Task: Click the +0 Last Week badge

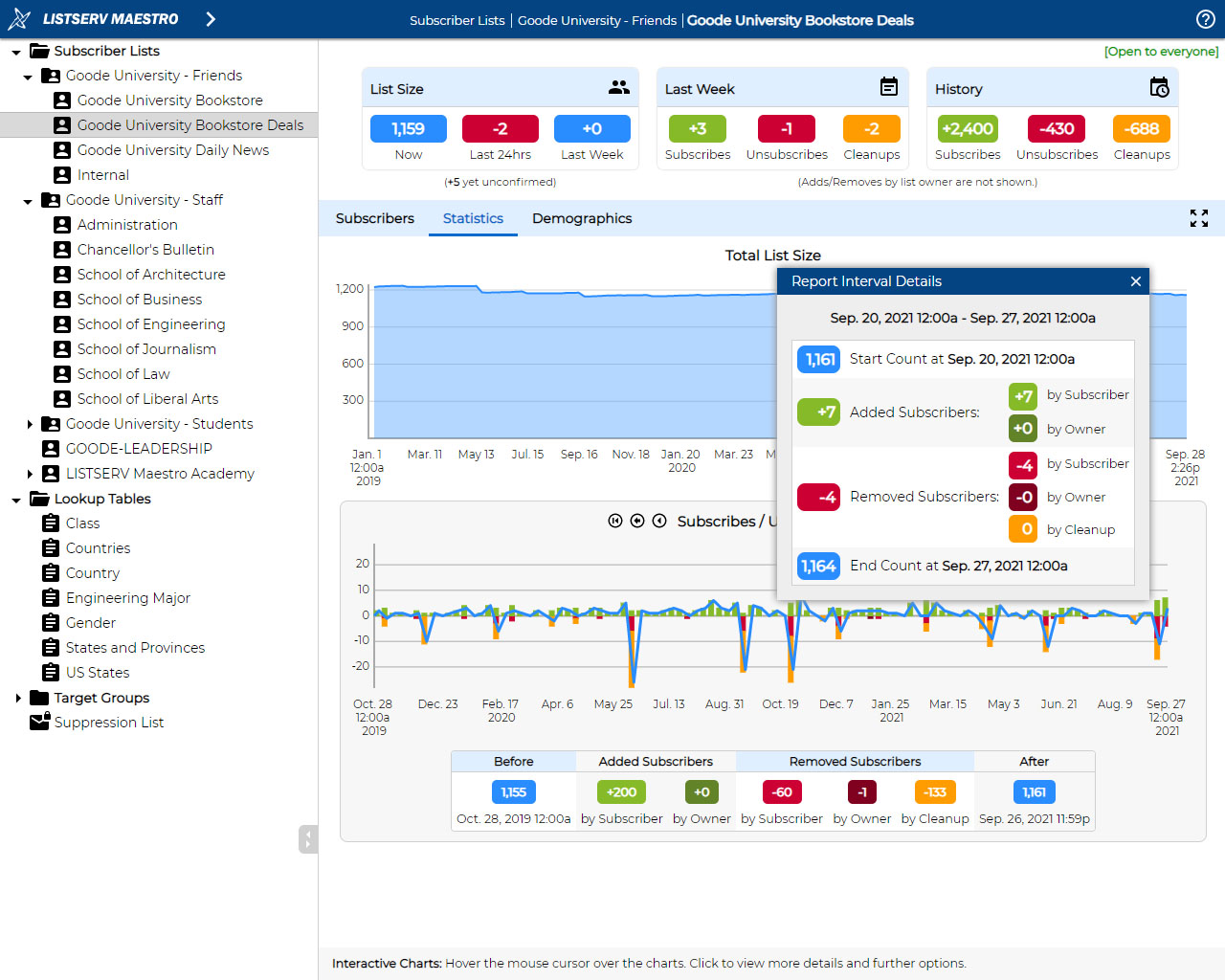Action: pos(592,128)
